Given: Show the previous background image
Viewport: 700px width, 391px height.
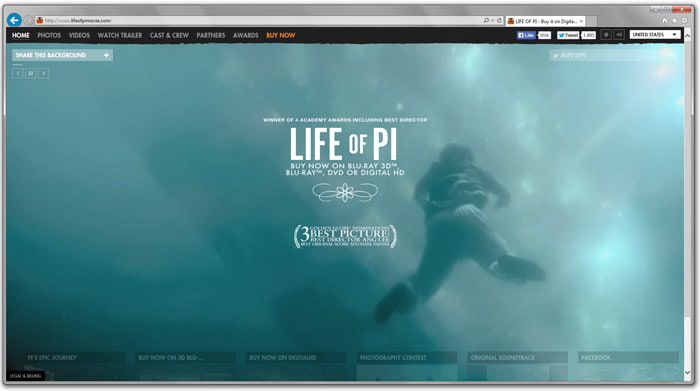Looking at the screenshot, I should click(x=17, y=73).
